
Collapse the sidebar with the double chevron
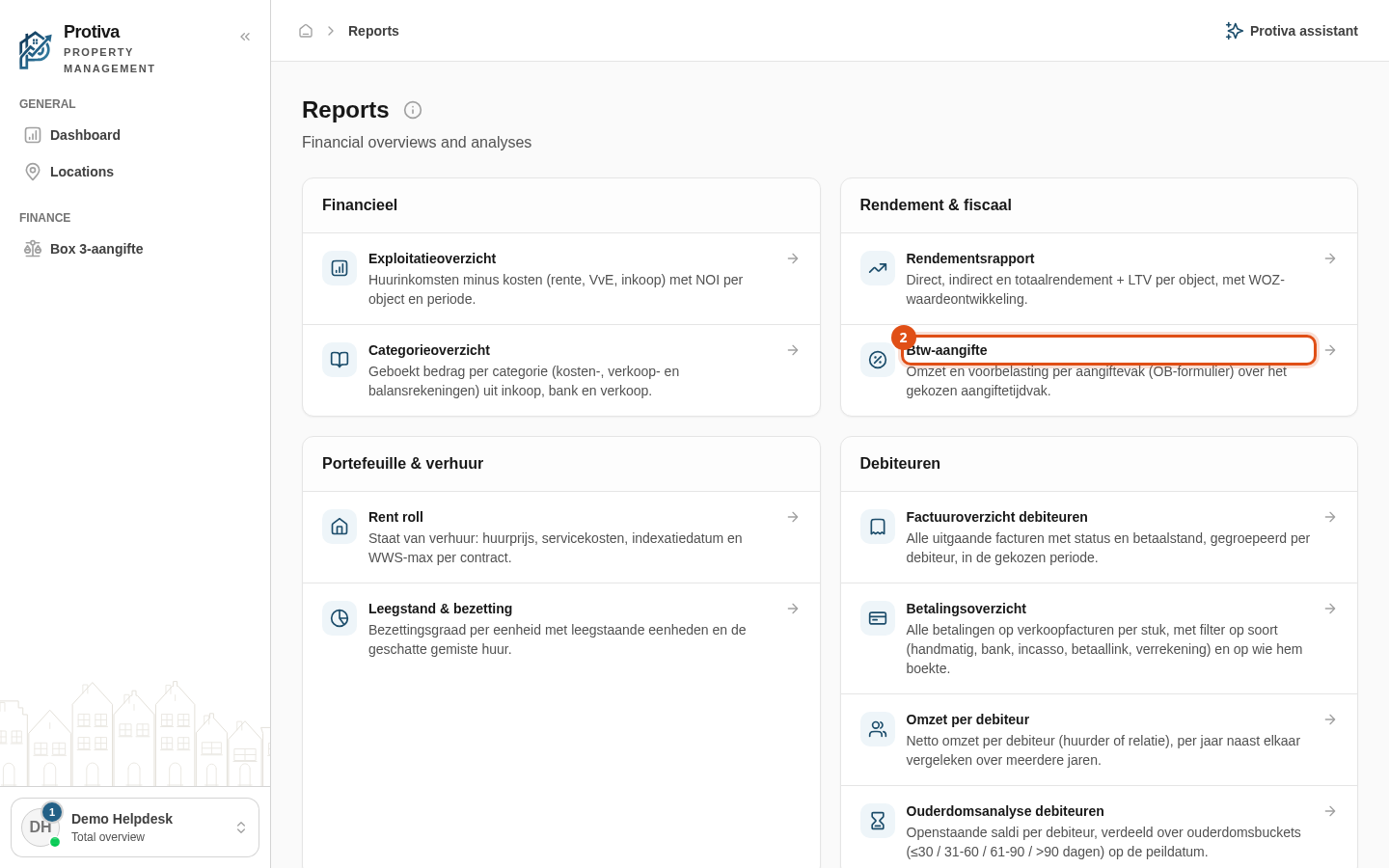tap(245, 37)
